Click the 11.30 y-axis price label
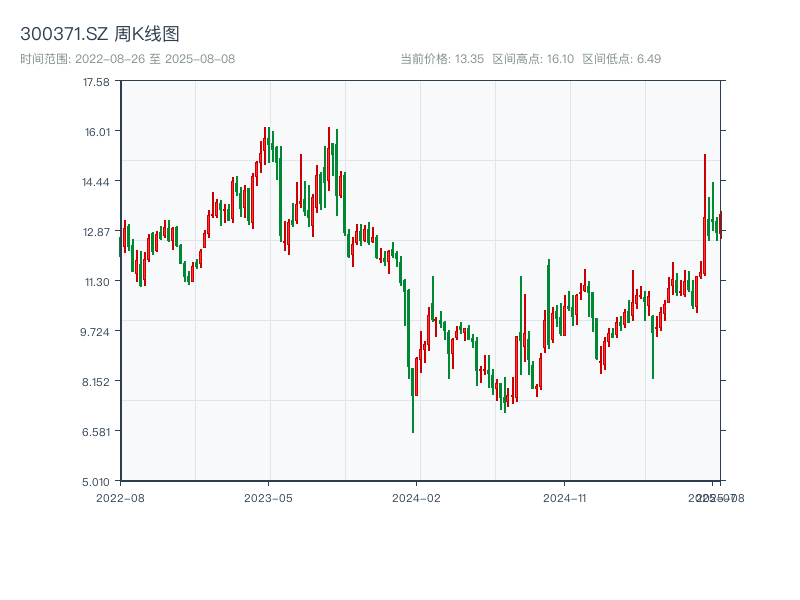 click(97, 282)
